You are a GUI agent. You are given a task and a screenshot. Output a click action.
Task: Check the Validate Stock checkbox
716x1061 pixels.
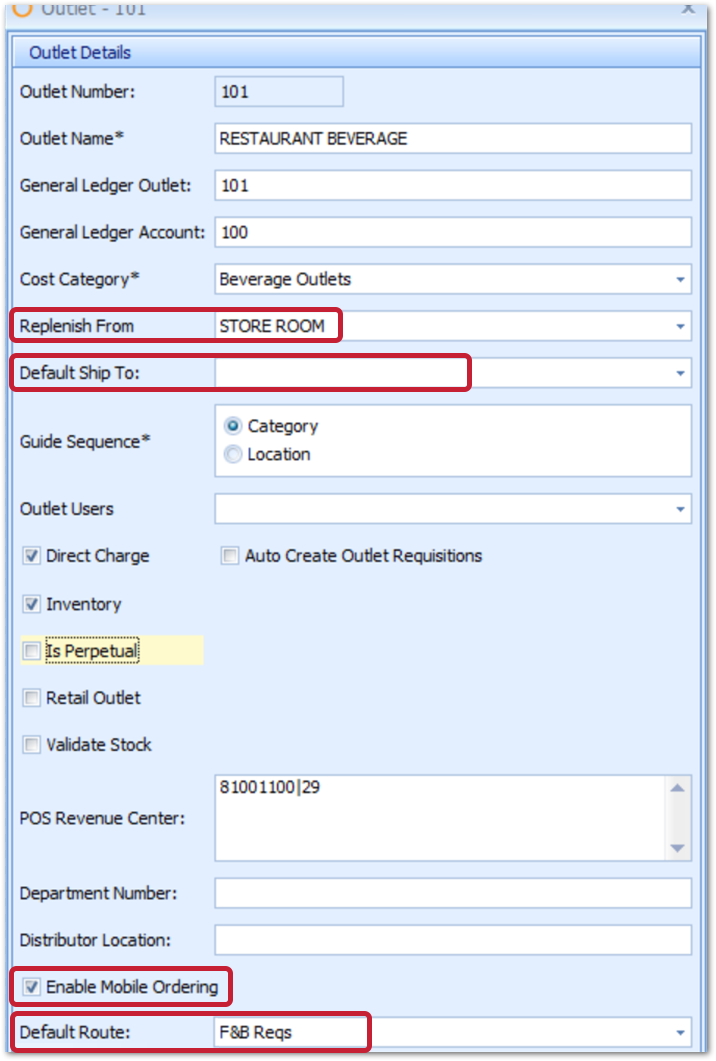pyautogui.click(x=31, y=745)
